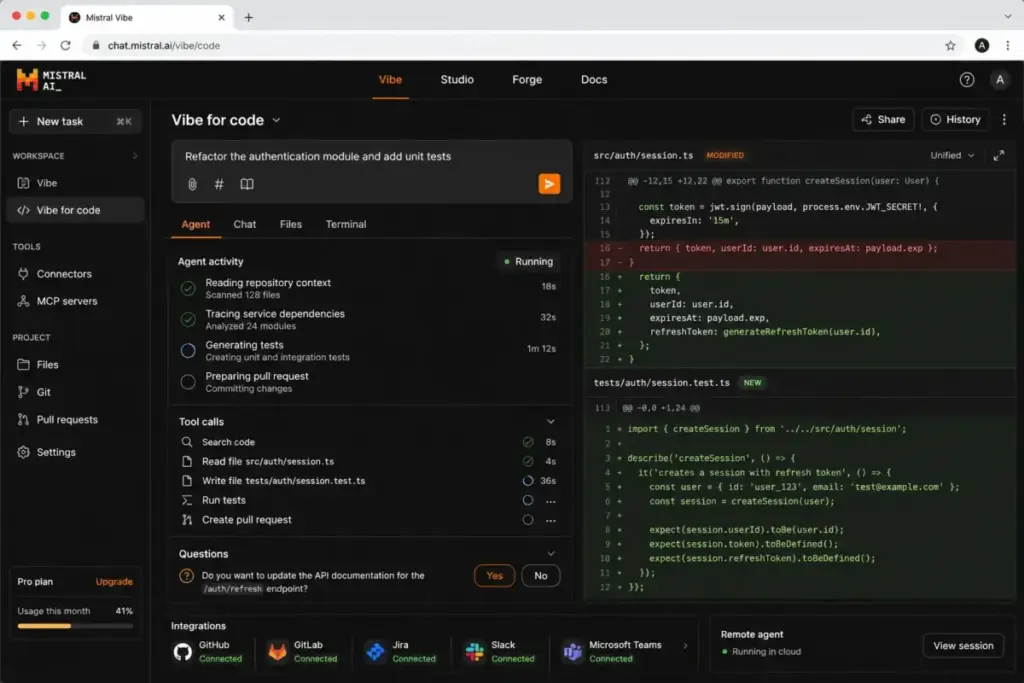1024x683 pixels.
Task: Click Search code status checkmark
Action: [x=528, y=442]
